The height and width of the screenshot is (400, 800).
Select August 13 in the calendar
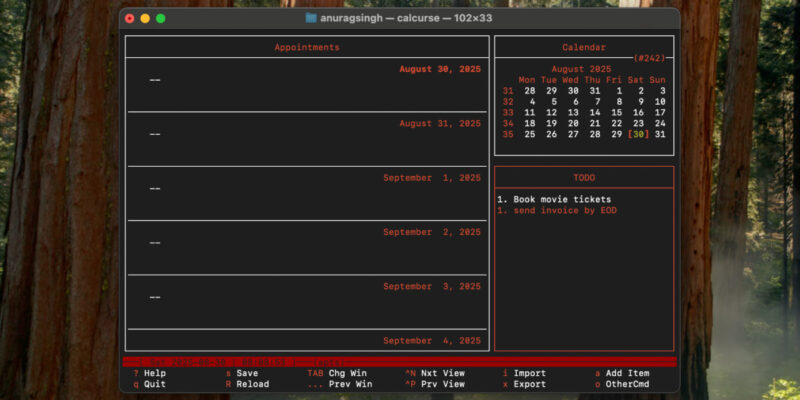[573, 113]
